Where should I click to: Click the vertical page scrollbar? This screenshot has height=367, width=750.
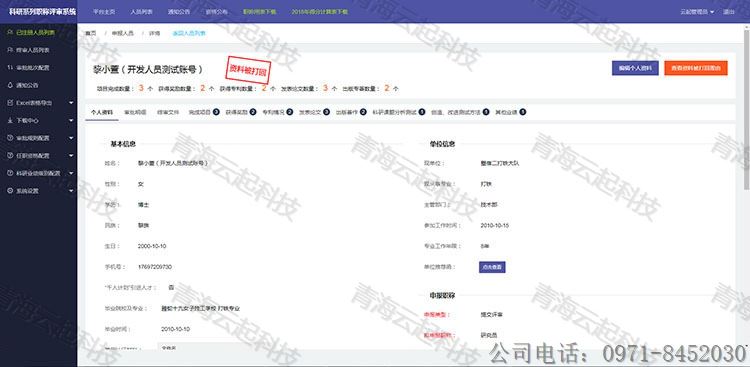click(747, 110)
